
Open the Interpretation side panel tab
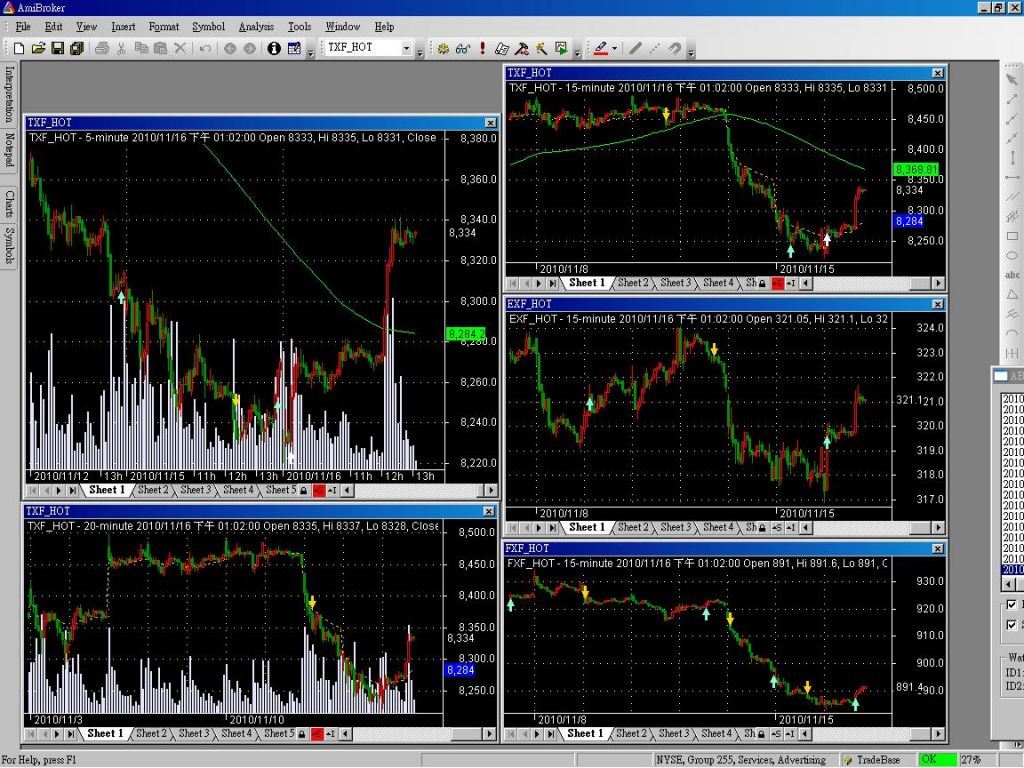[9, 94]
